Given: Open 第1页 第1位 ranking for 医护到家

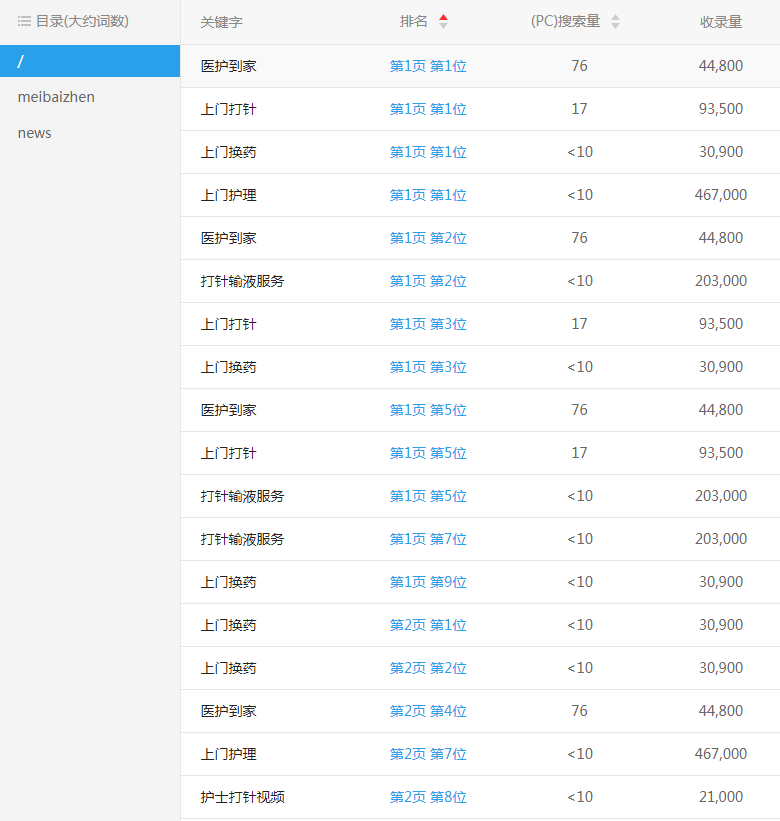Looking at the screenshot, I should pyautogui.click(x=428, y=66).
